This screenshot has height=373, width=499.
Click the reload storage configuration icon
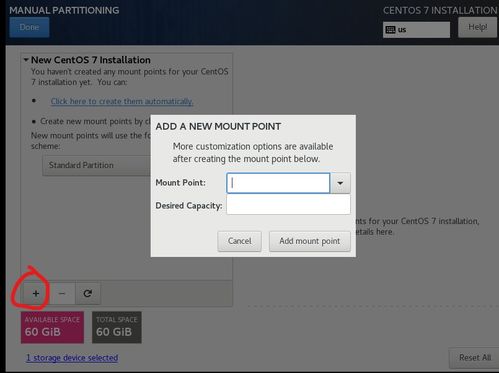point(88,293)
